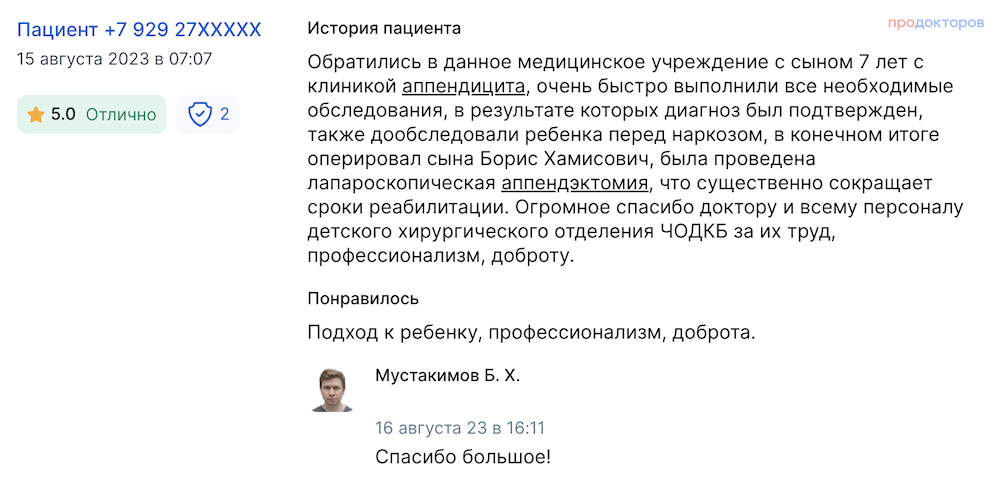Click the reply timestamp 16 августа 23 в 16:11
This screenshot has height=484, width=1000.
pyautogui.click(x=460, y=428)
